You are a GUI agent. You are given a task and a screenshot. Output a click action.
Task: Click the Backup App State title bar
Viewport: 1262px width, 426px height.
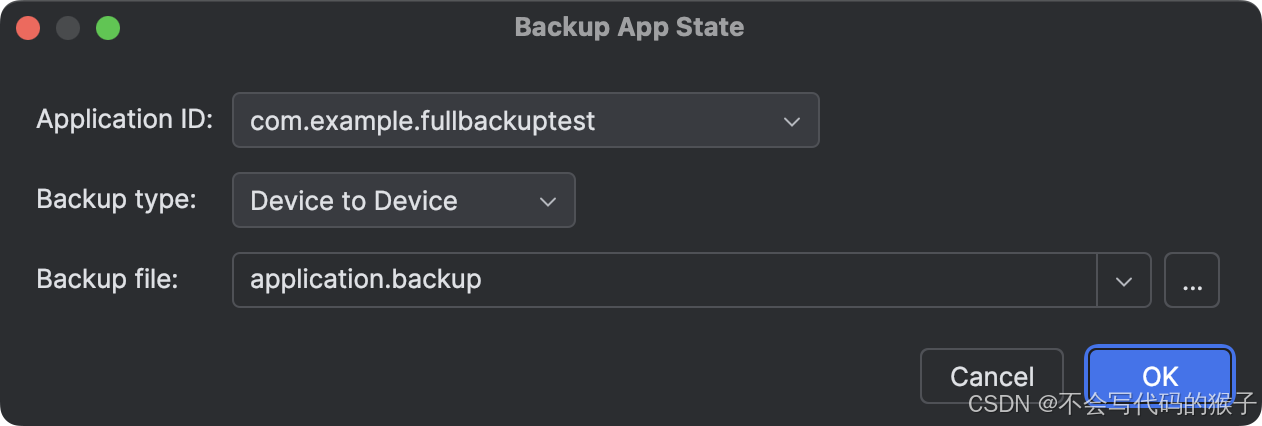629,27
